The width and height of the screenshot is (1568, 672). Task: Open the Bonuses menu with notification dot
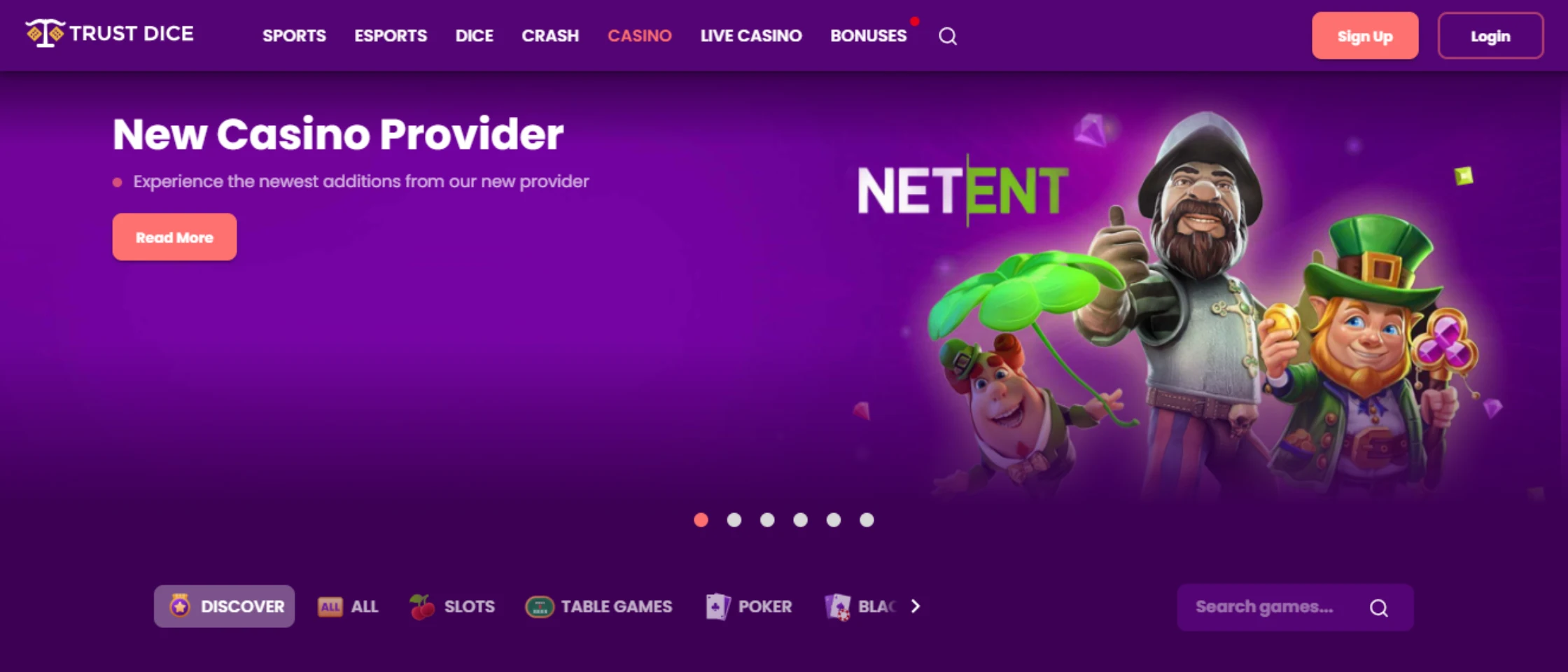click(x=869, y=36)
